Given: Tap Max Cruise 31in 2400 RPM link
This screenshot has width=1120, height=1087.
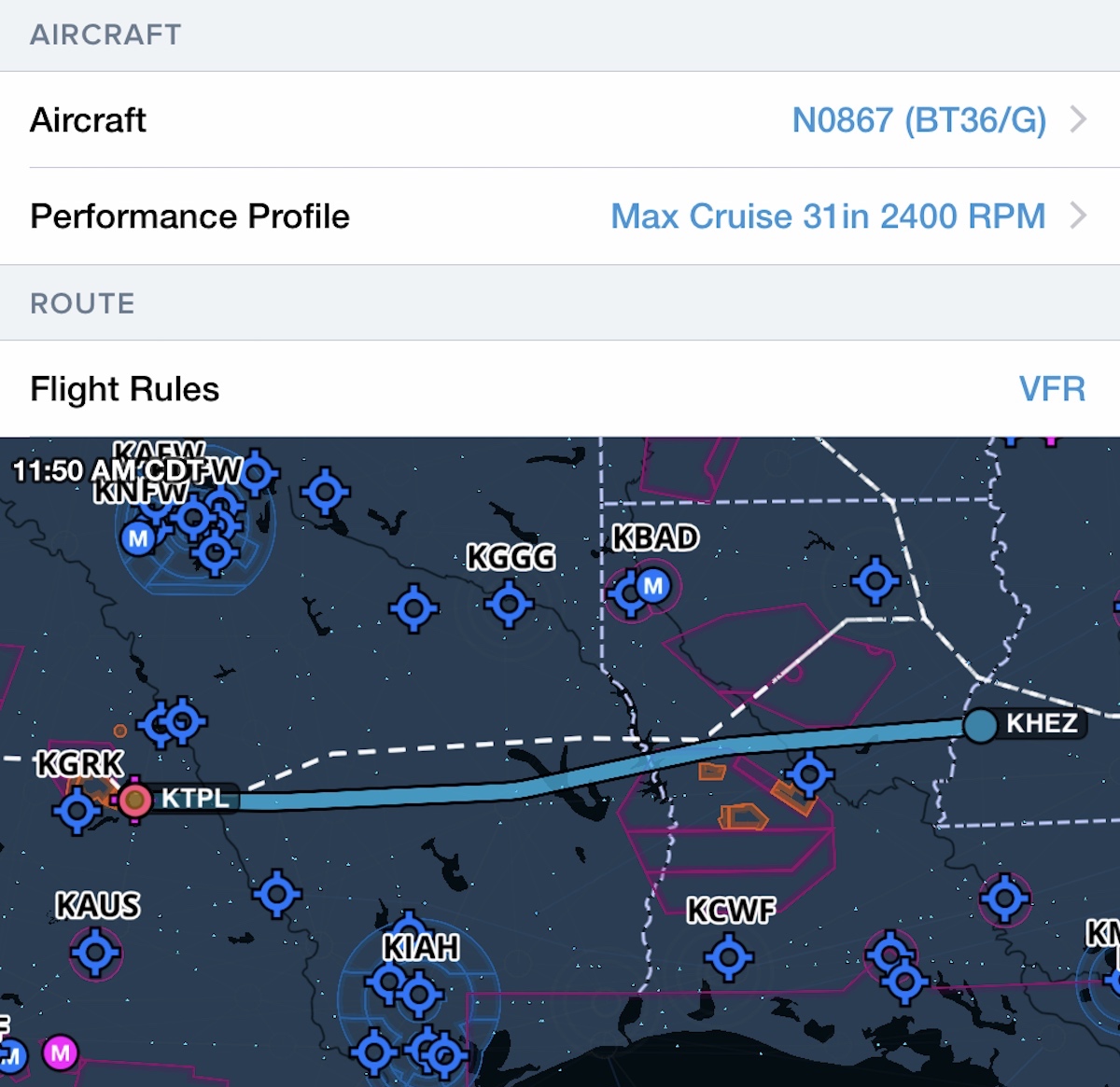Looking at the screenshot, I should pos(828,216).
